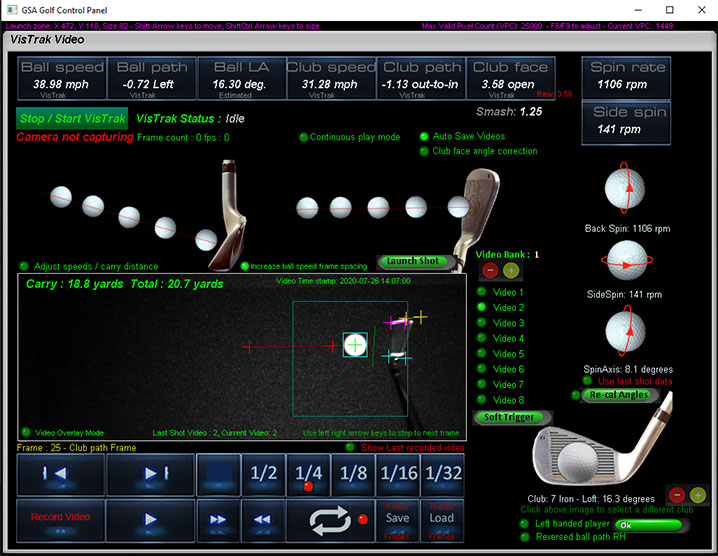Click the Club path readout panel
Image resolution: width=718 pixels, height=556 pixels.
(421, 78)
